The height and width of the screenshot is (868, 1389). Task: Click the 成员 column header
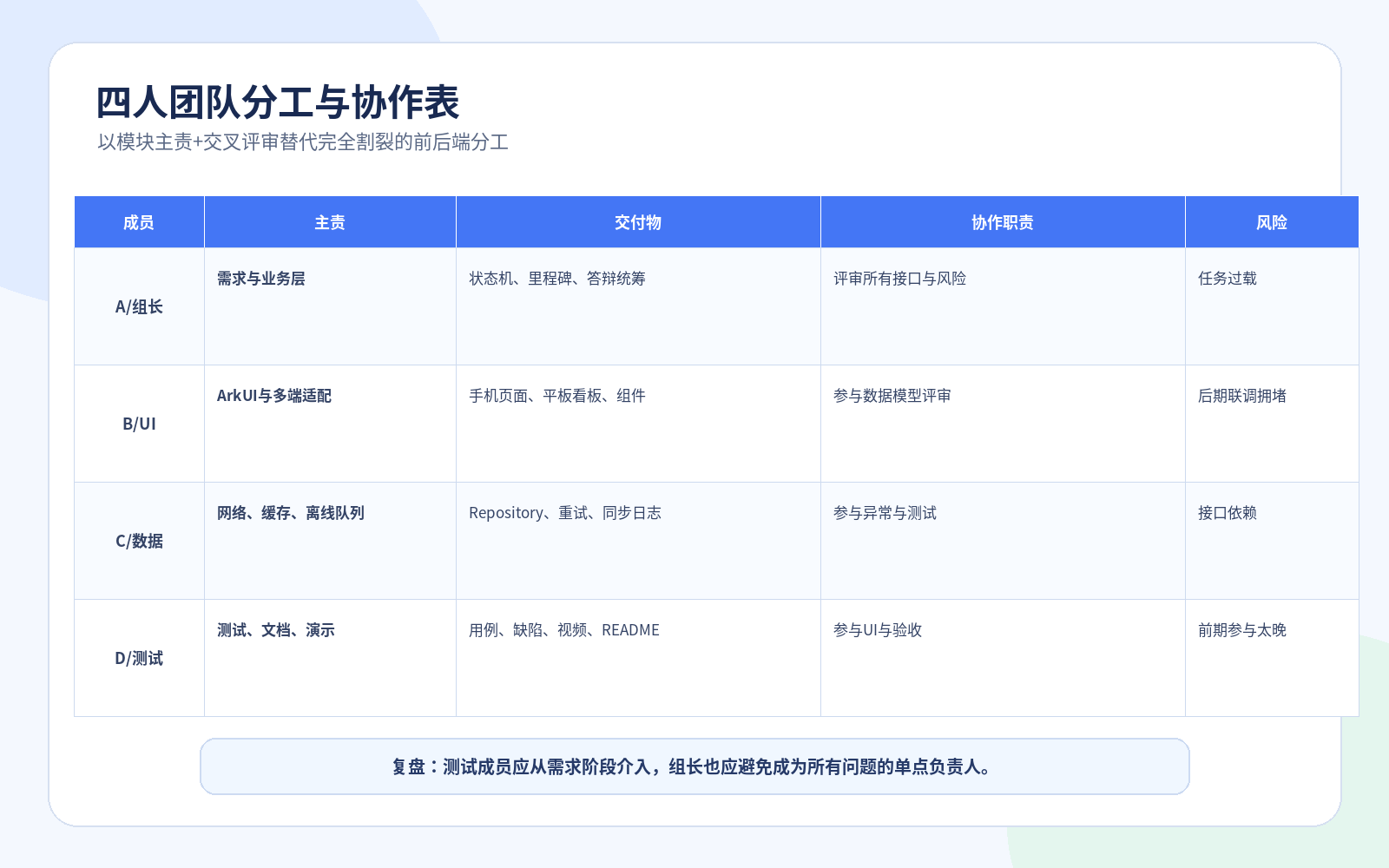pos(139,222)
